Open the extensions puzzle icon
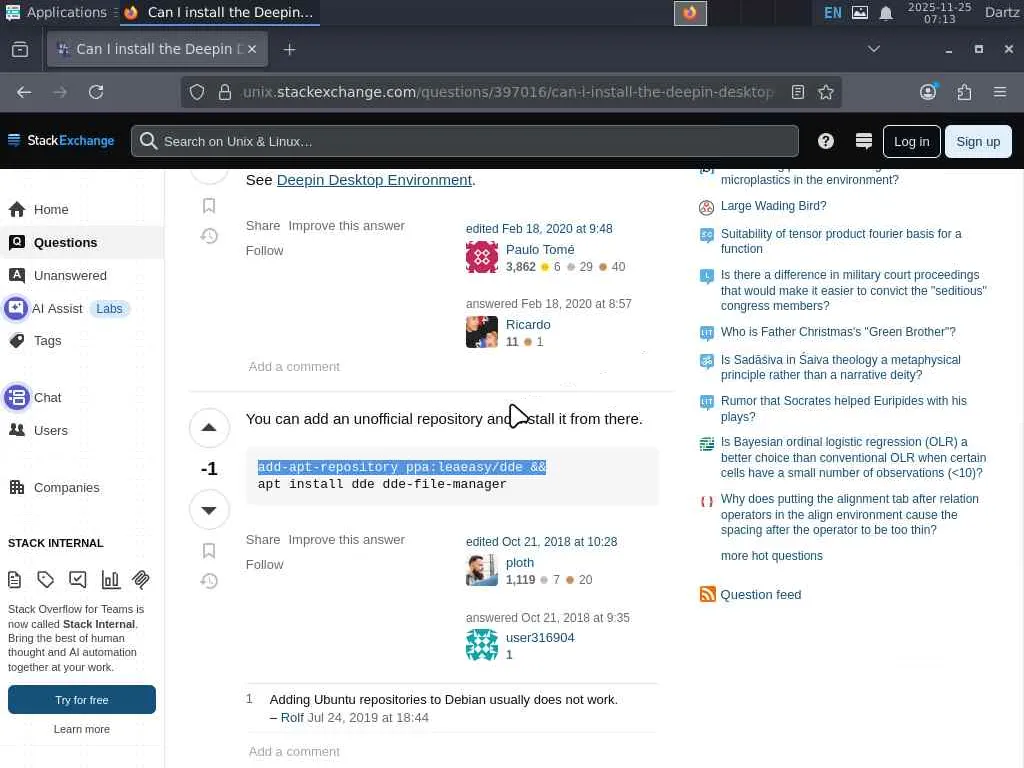 point(964,92)
